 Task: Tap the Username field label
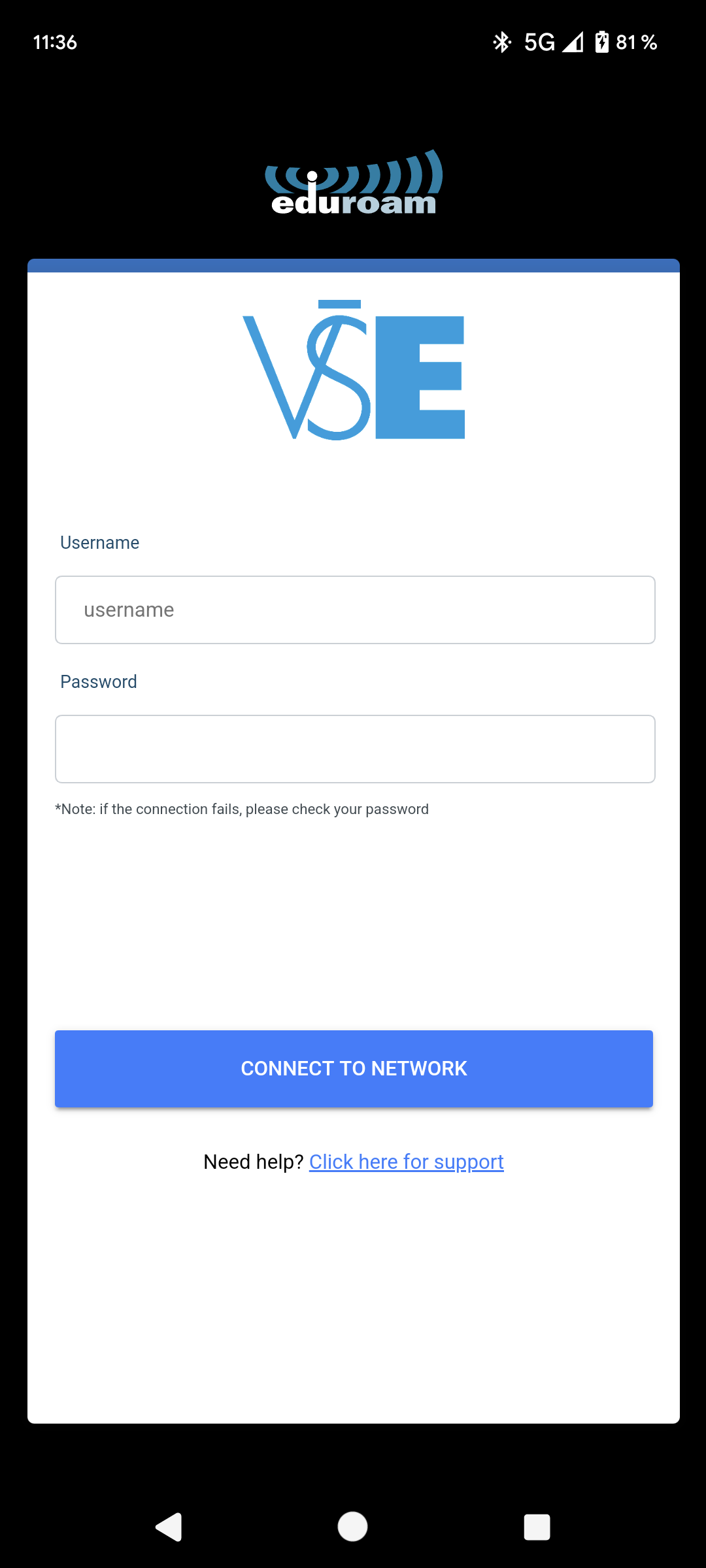(x=99, y=542)
